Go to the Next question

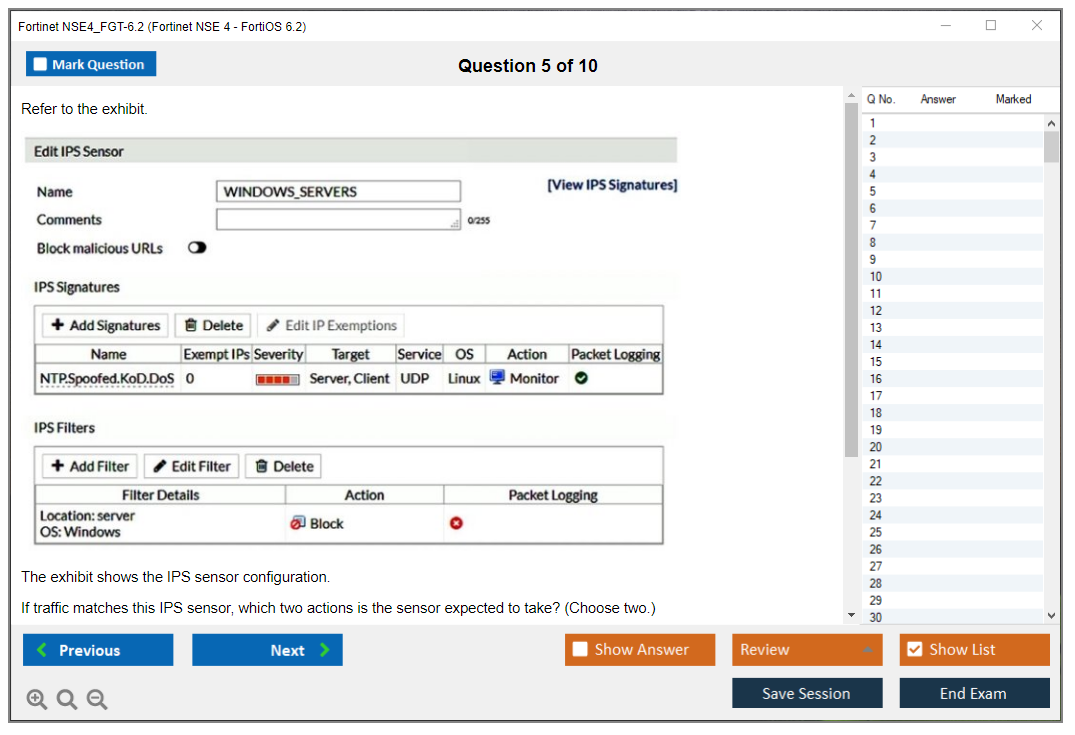tap(267, 650)
